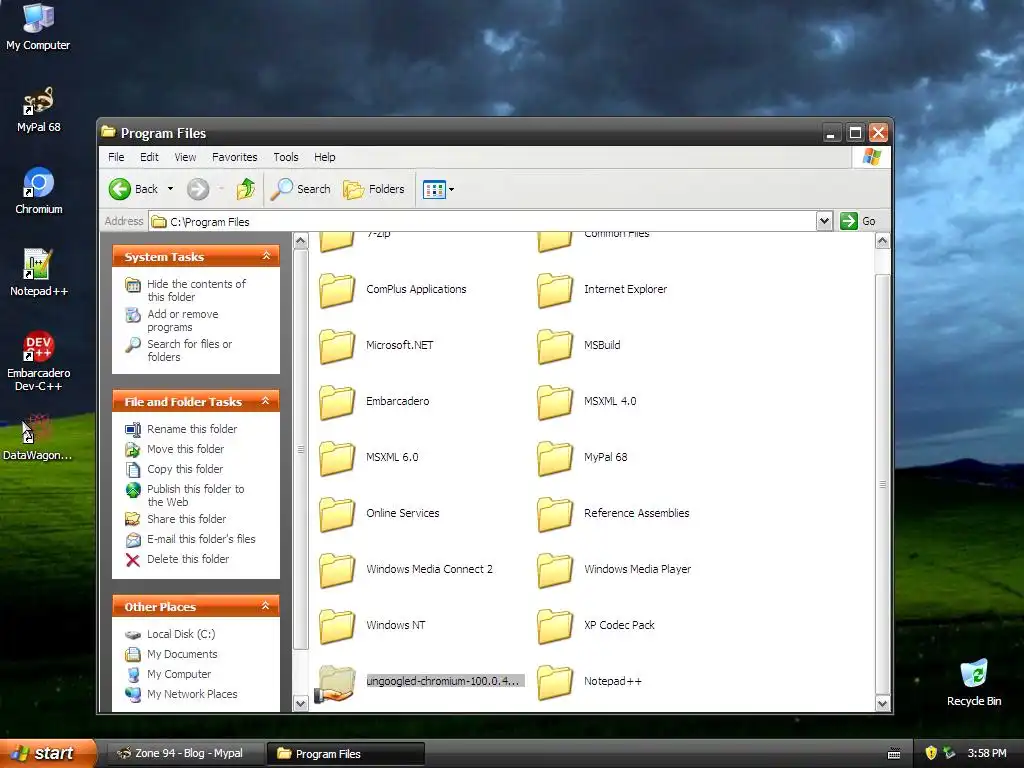The height and width of the screenshot is (768, 1024).
Task: Select the MyPal 68 folder icon
Action: click(x=554, y=458)
